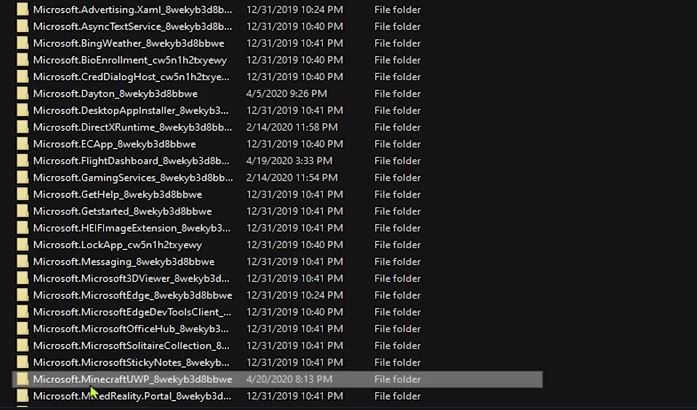
Task: Select the Microsoft.Advertising.Xaml folder name
Action: [132, 10]
